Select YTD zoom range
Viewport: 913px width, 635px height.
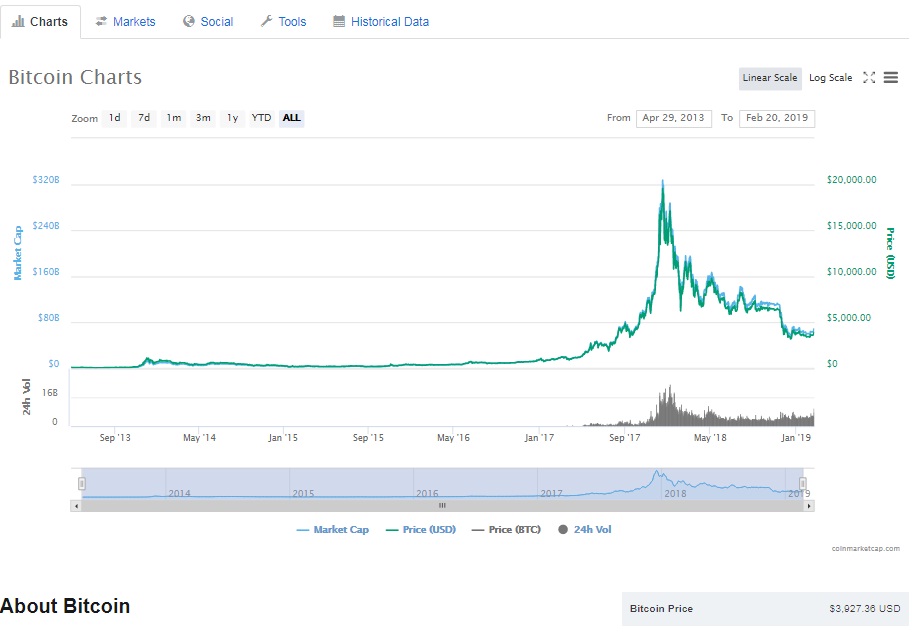point(261,118)
